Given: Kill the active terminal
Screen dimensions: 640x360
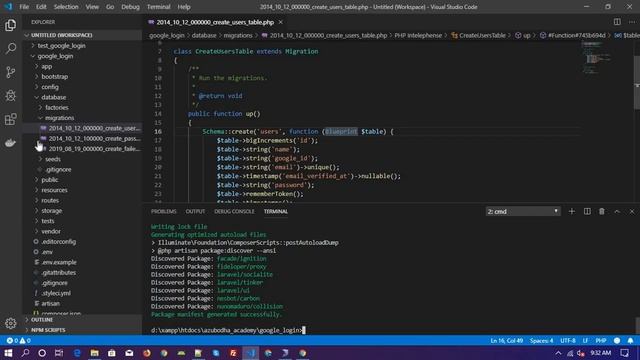Looking at the screenshot, I should [602, 211].
